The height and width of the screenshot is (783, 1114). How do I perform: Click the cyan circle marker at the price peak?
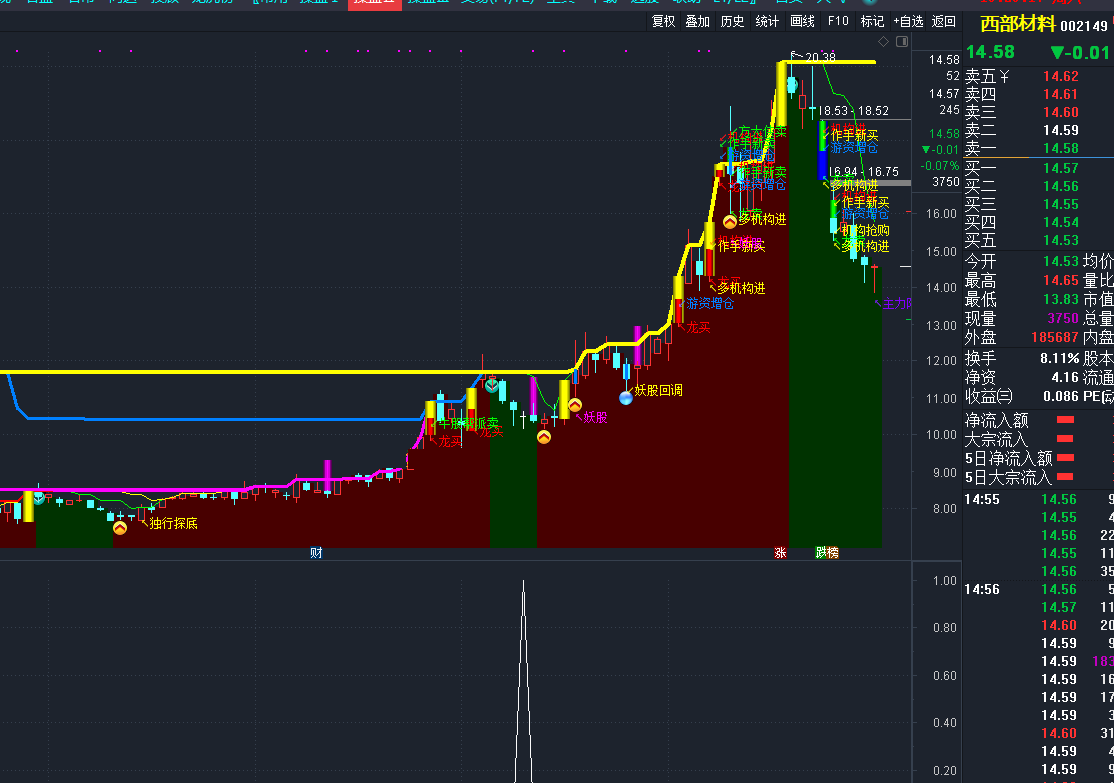point(792,86)
